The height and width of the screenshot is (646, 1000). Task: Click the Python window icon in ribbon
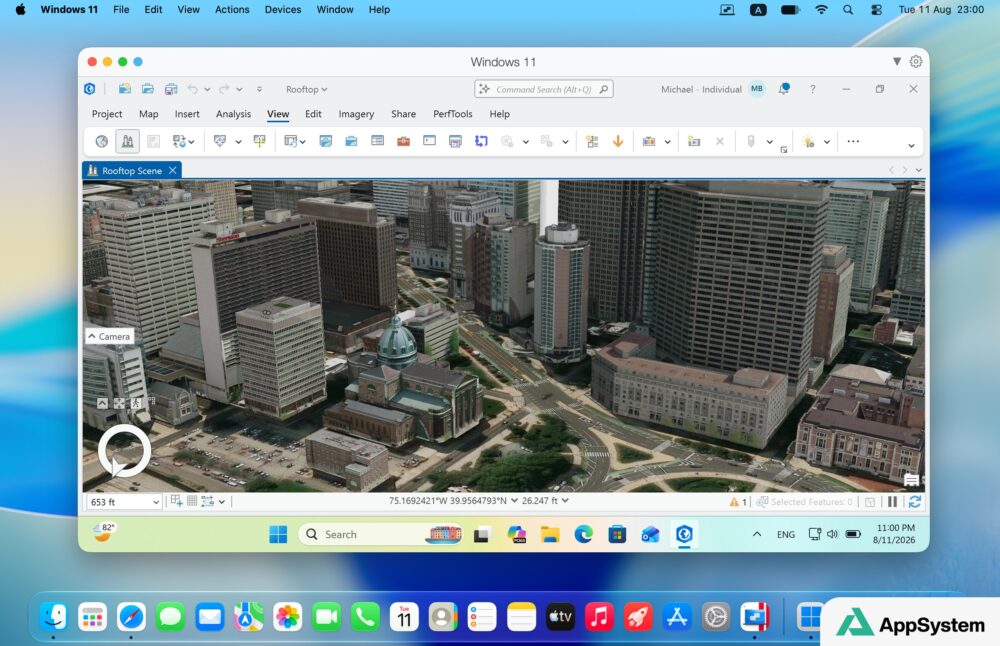(429, 141)
